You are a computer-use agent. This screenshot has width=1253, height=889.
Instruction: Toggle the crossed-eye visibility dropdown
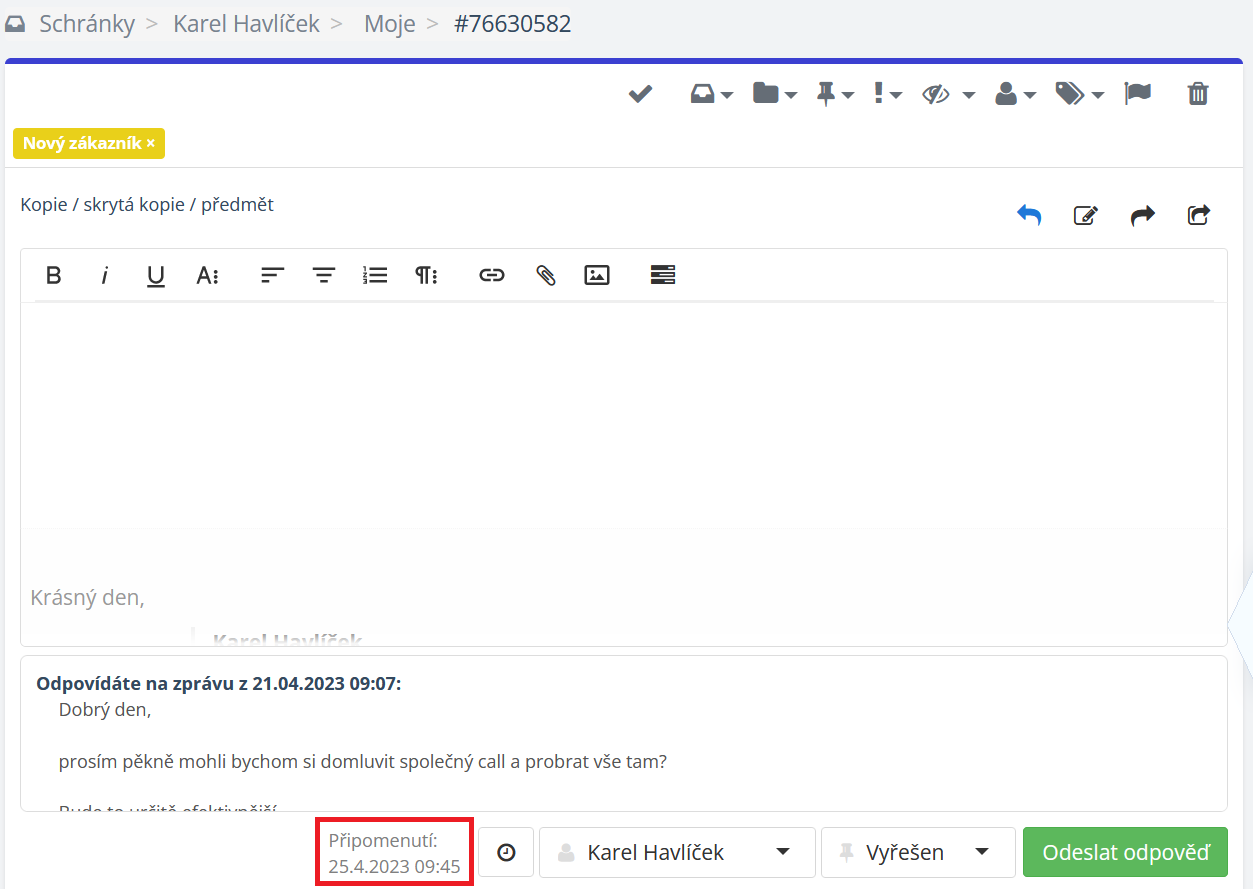point(948,94)
